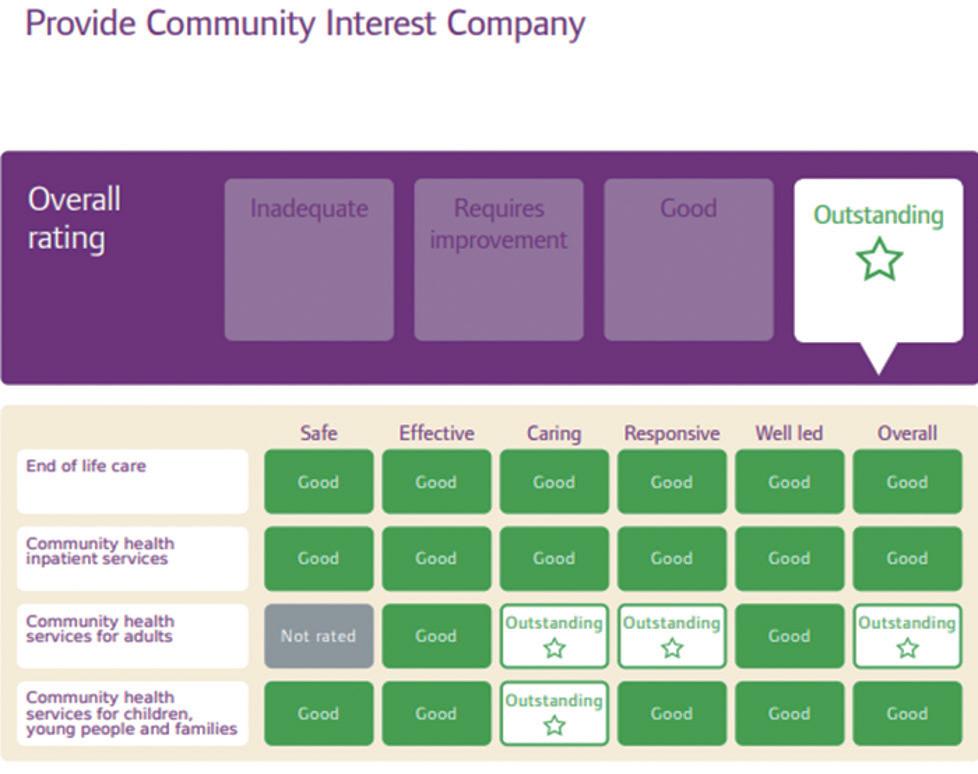Click inpatient services Well led Good cell
Viewport: 978px width, 774px height.
coord(790,558)
